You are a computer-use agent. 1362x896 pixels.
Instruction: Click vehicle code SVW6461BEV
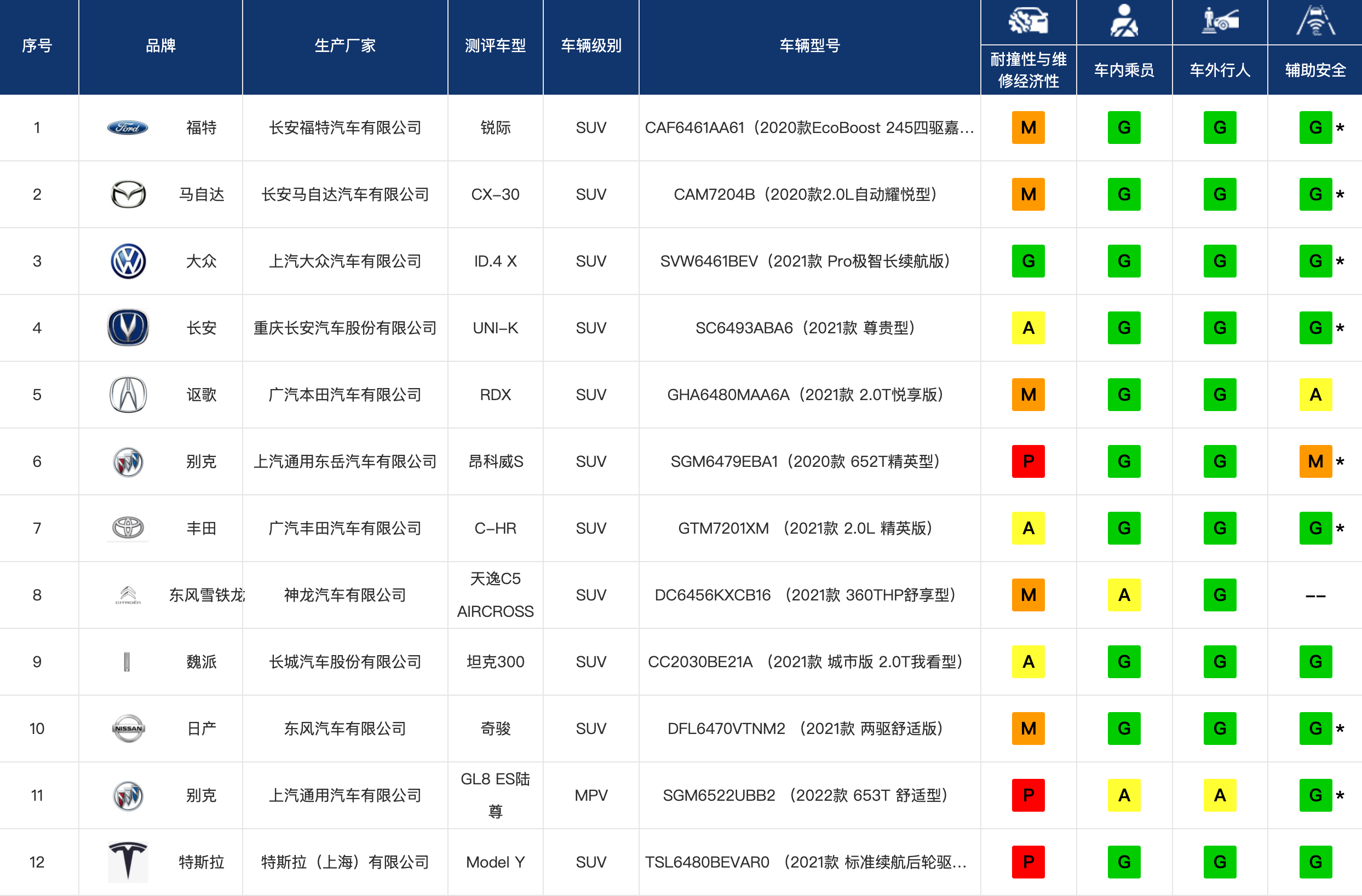[x=709, y=261]
